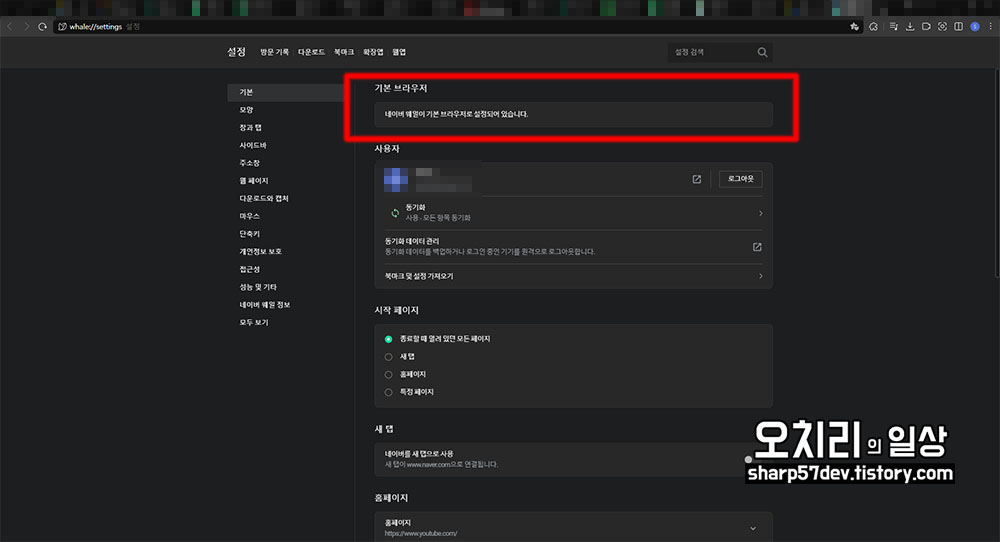Viewport: 1000px width, 542px height.
Task: Click the 설정 검색 input field
Action: click(712, 52)
